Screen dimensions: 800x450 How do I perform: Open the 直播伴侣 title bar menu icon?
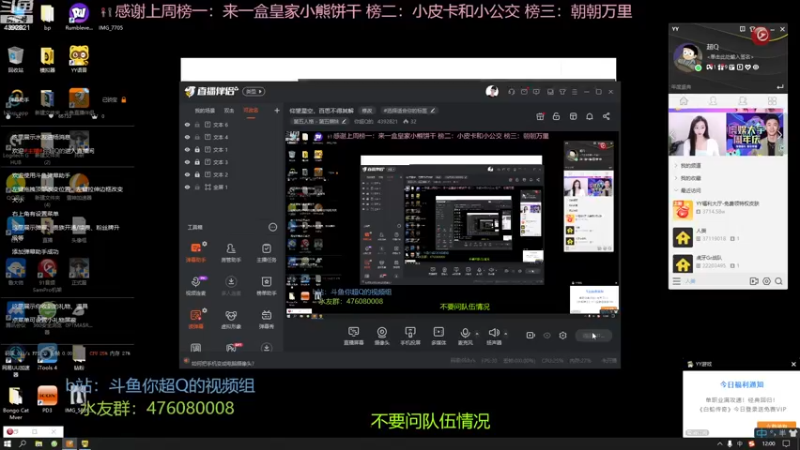click(574, 92)
